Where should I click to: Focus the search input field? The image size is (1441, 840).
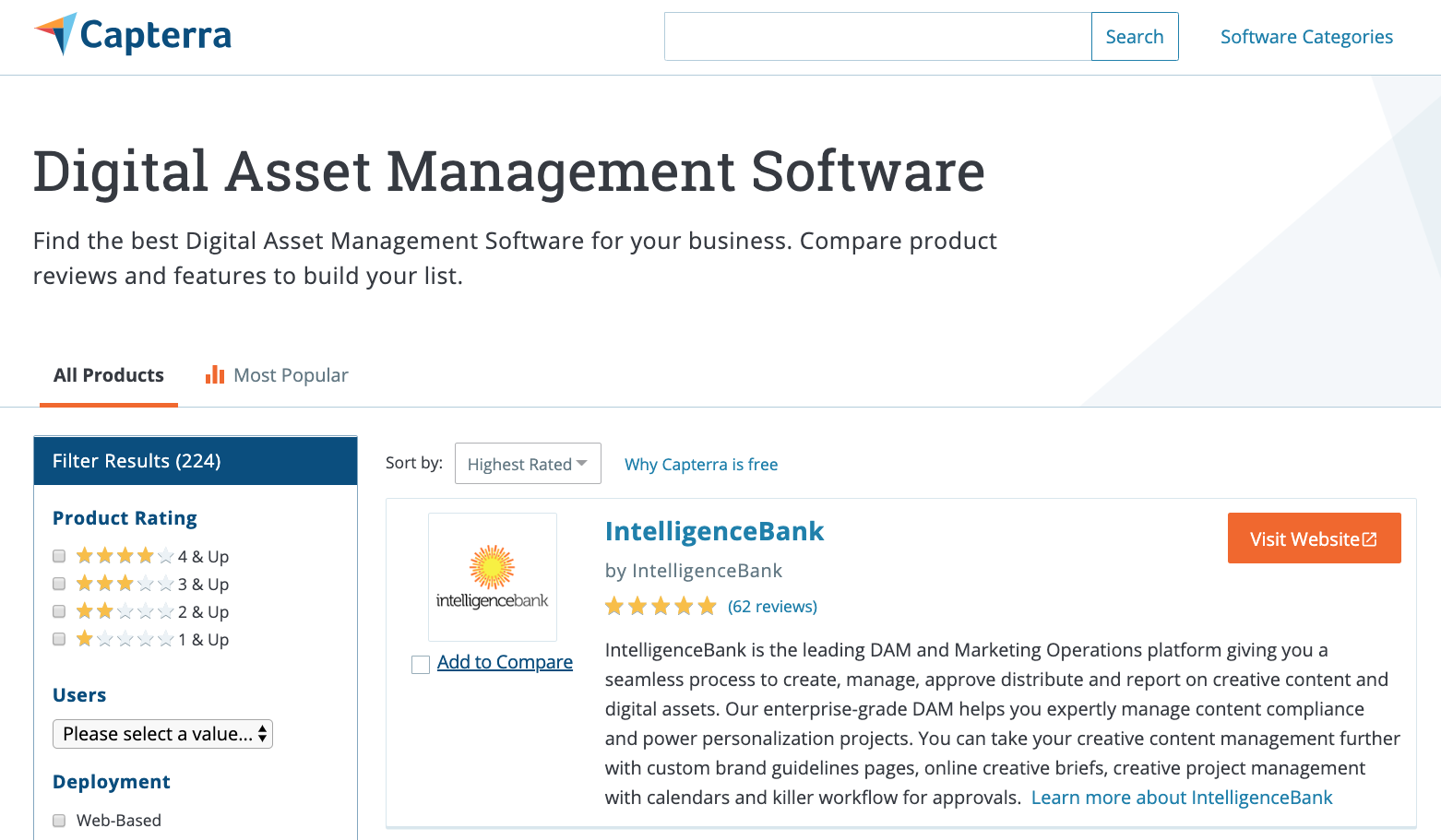click(x=878, y=37)
